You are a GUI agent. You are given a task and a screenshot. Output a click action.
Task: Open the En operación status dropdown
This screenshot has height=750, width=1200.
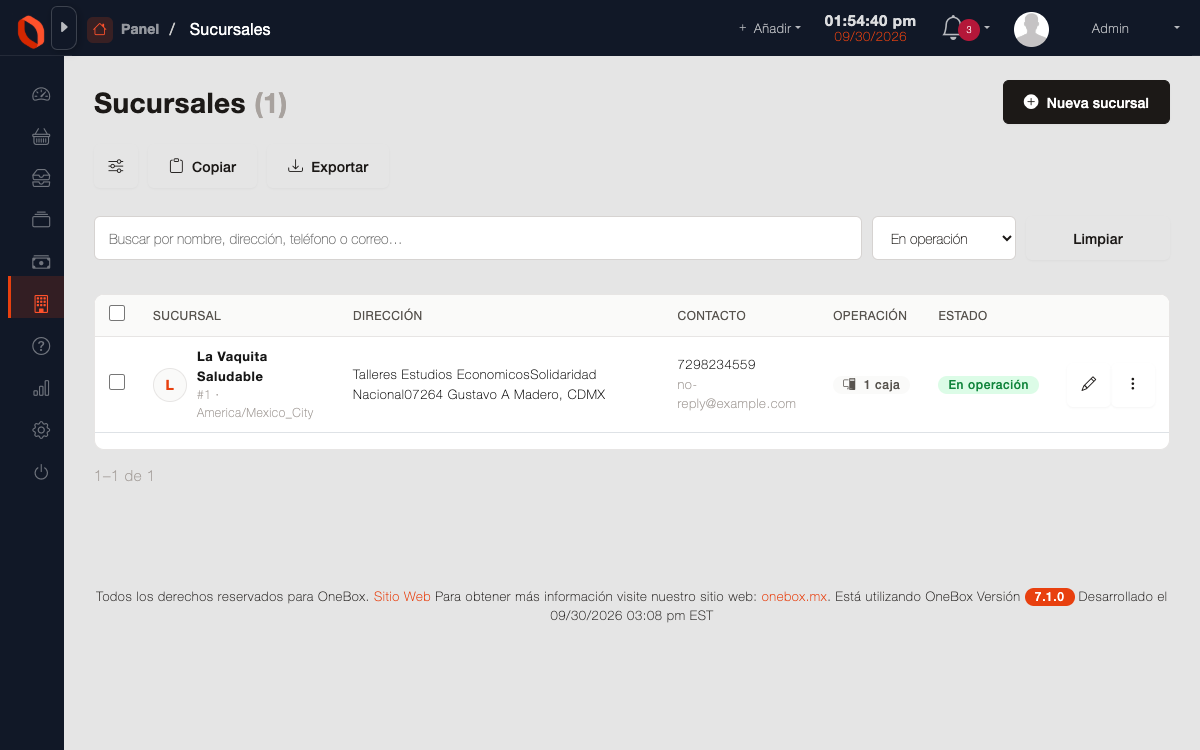944,239
